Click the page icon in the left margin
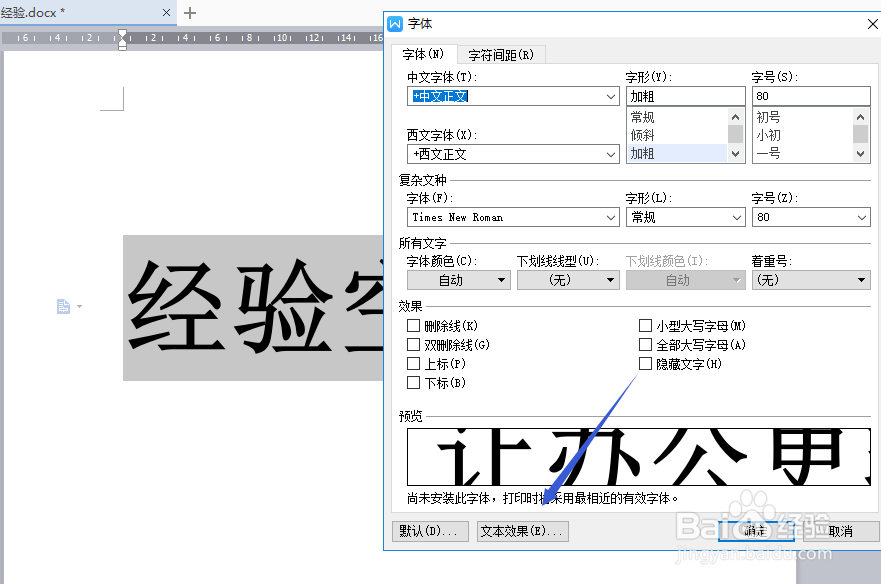 coord(65,307)
